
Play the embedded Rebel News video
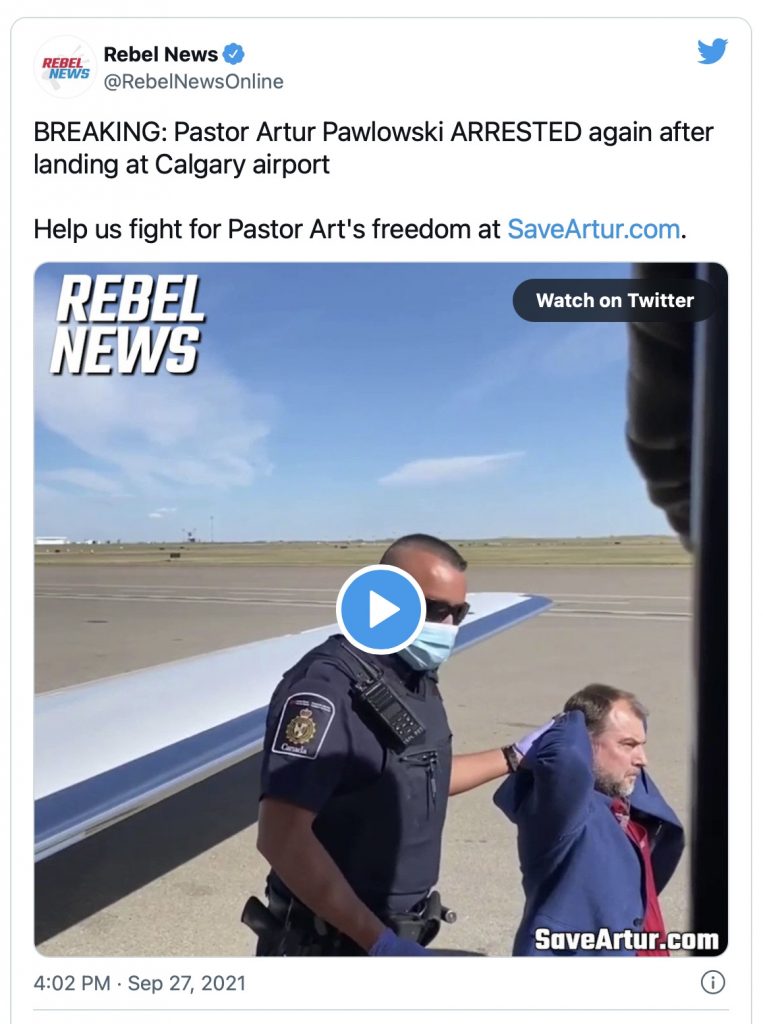[381, 609]
